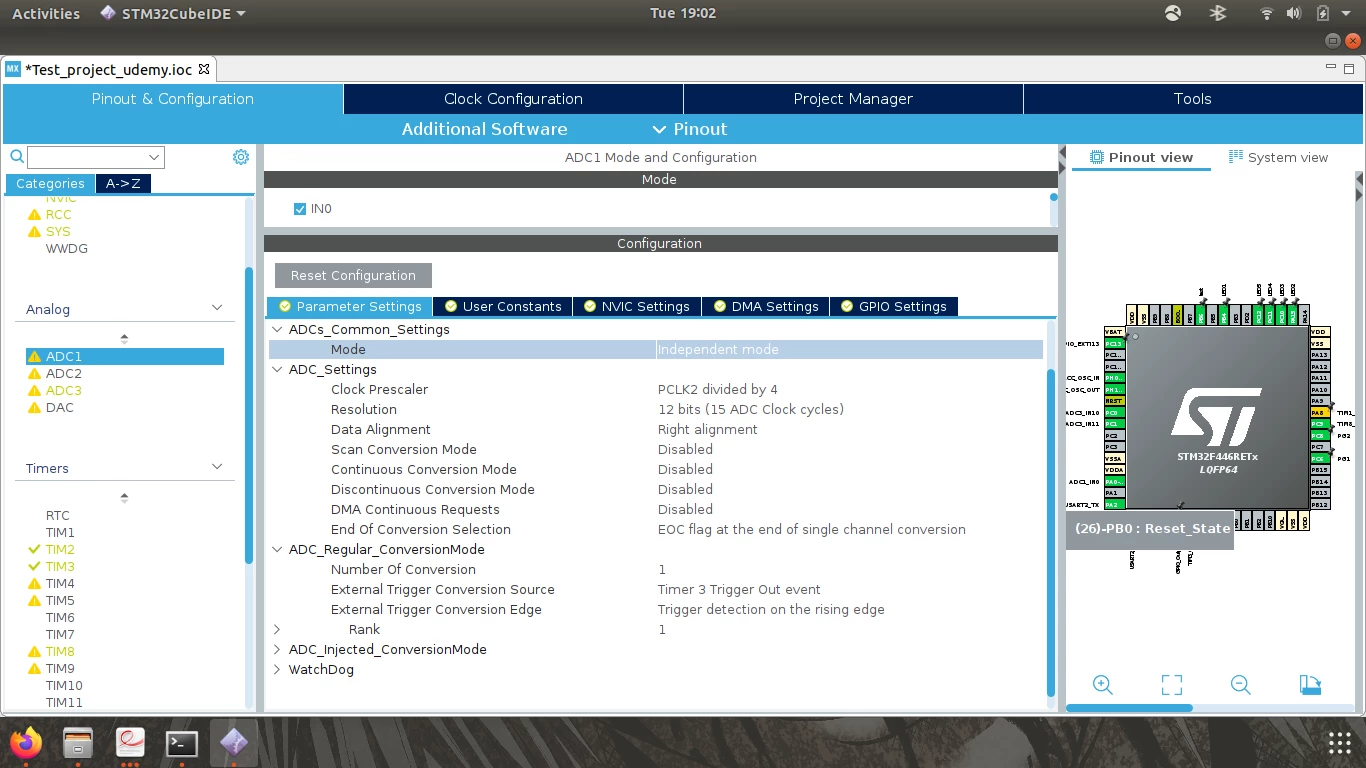Switch to the A->Z list tab

(x=123, y=183)
